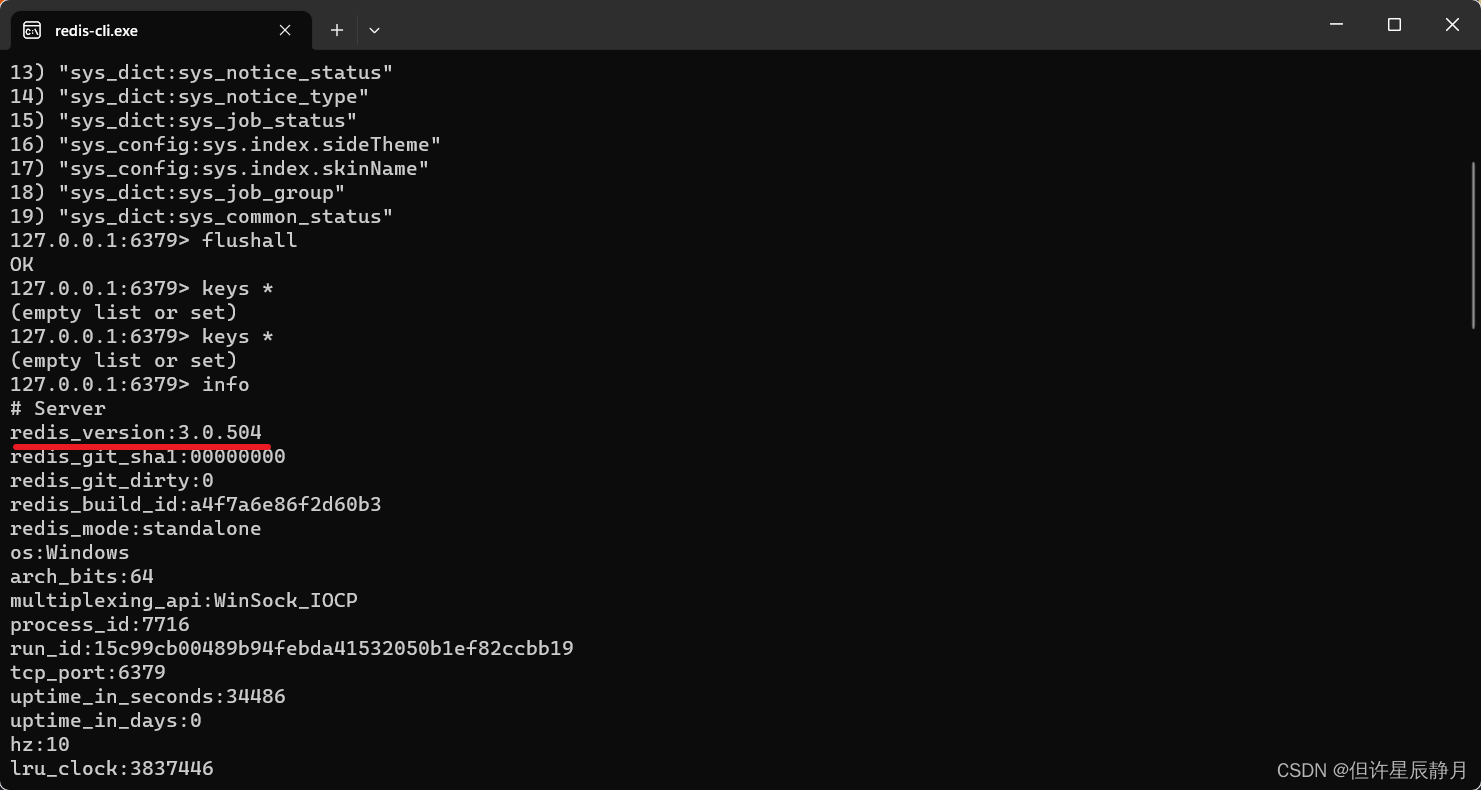1481x790 pixels.
Task: Click the flushall command text
Action: pos(249,240)
